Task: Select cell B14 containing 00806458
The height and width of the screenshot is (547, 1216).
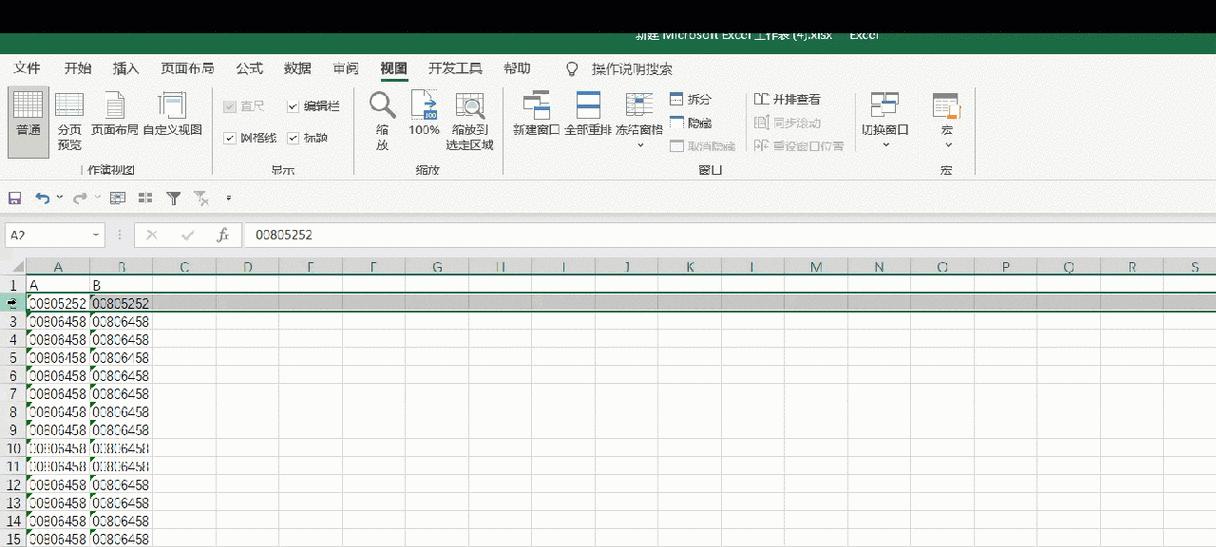Action: coord(121,520)
